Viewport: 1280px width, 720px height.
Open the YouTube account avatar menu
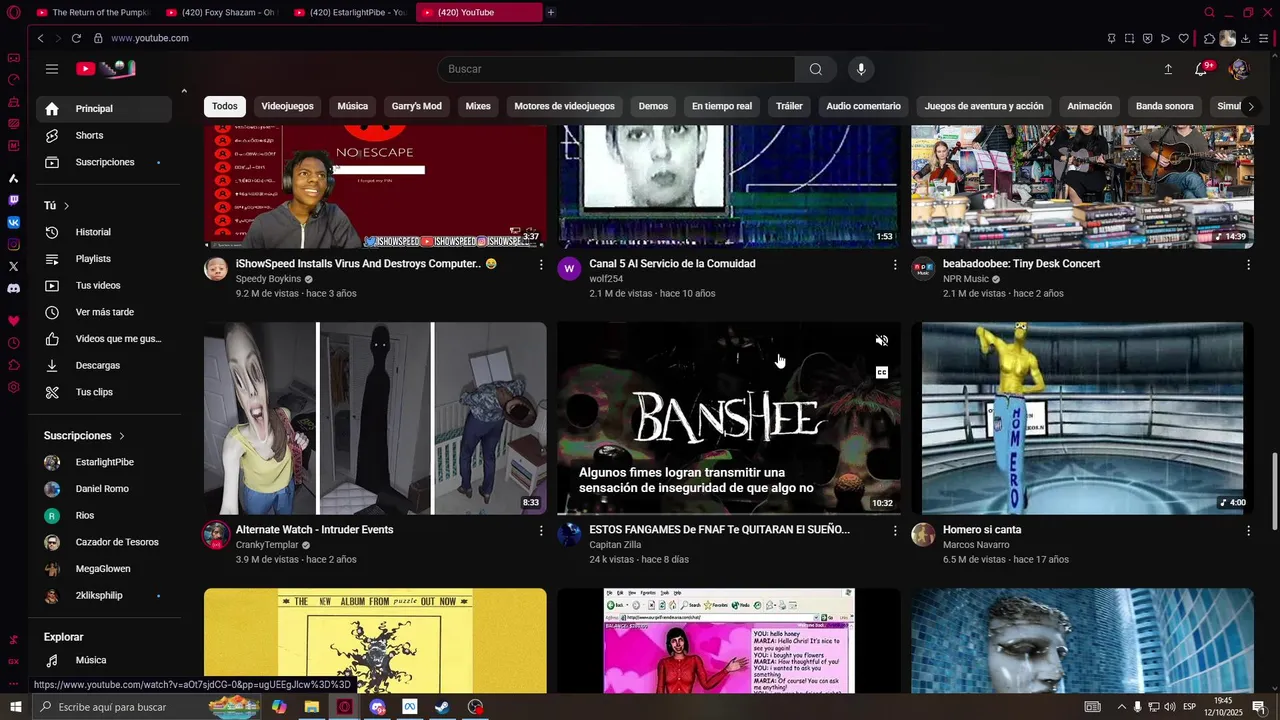coord(1238,69)
